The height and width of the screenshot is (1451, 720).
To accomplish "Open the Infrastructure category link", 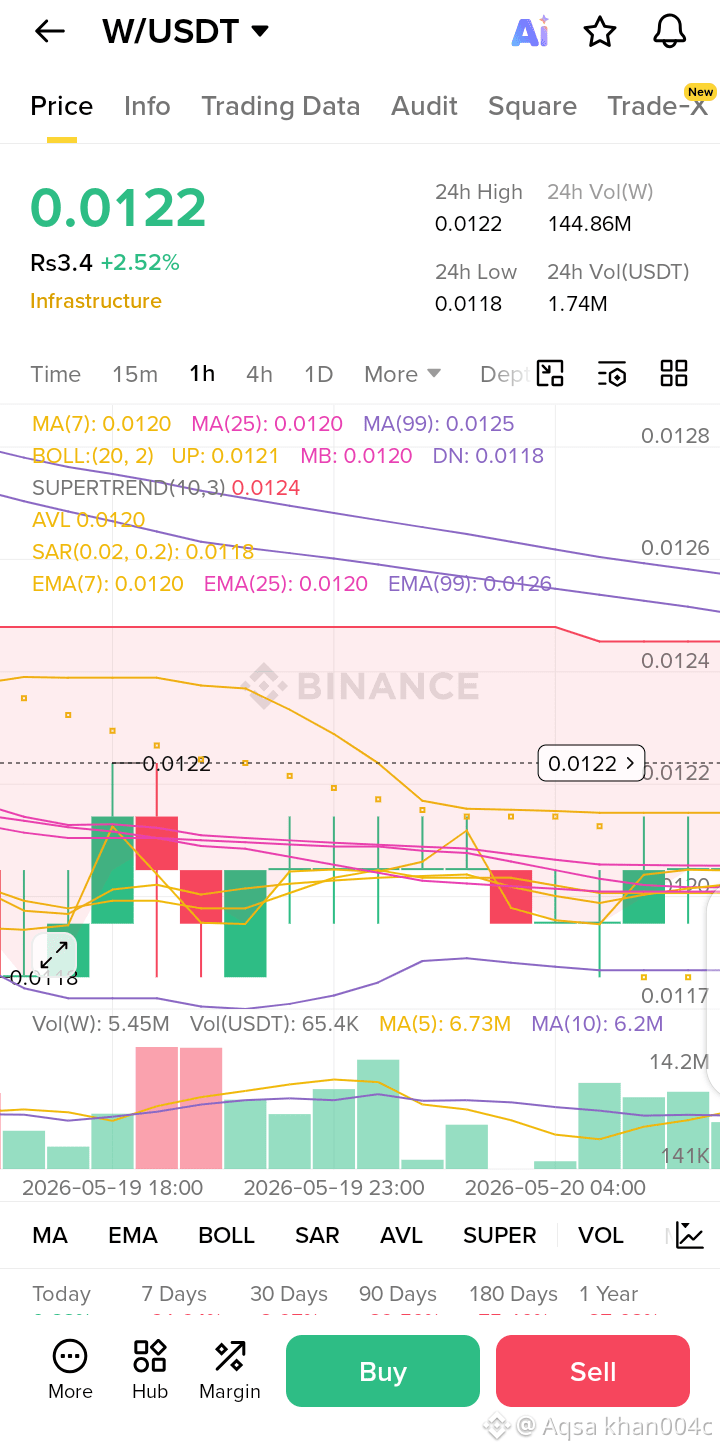I will point(96,301).
